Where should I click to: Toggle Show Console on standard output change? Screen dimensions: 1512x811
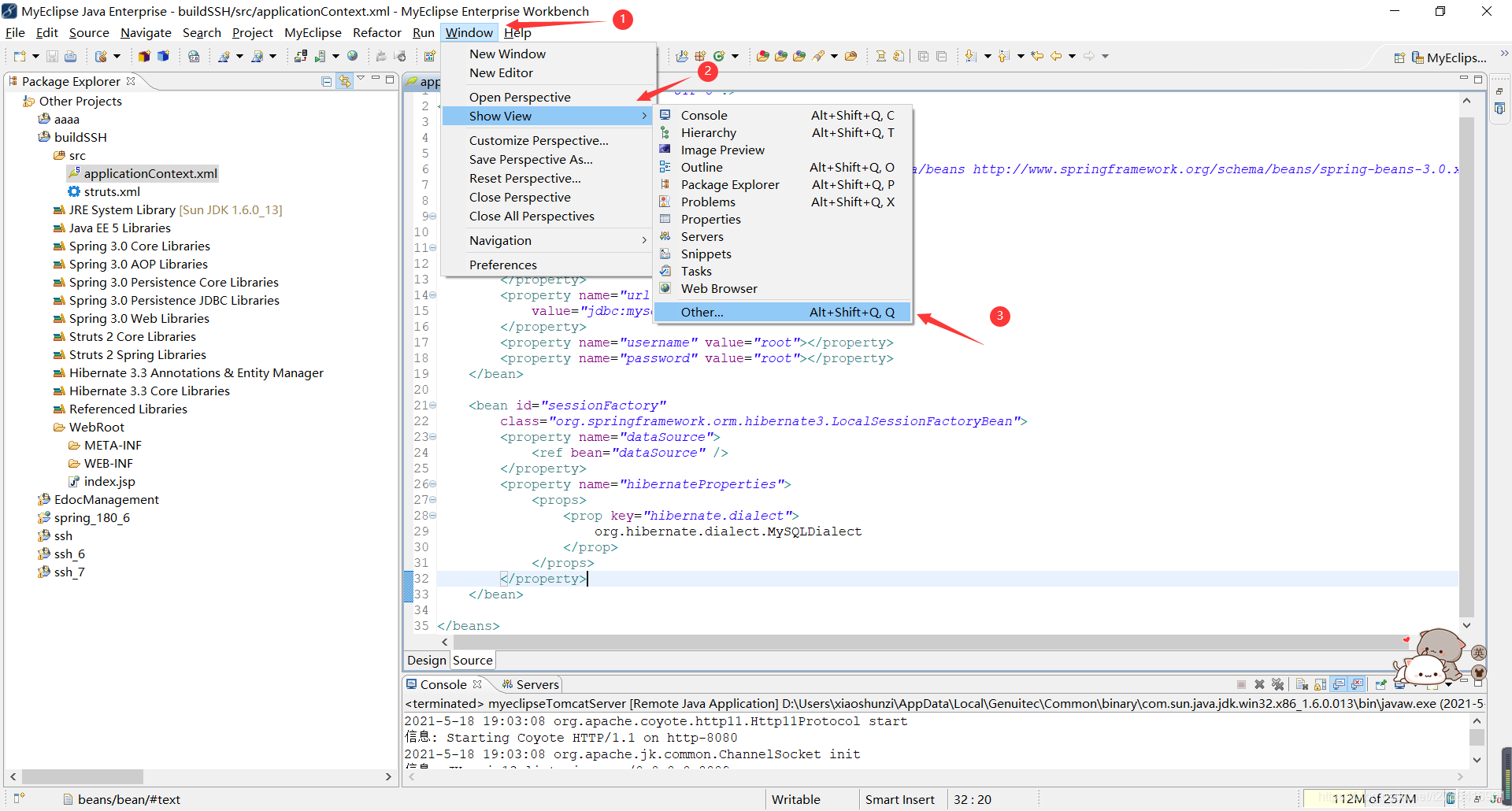pos(1339,684)
